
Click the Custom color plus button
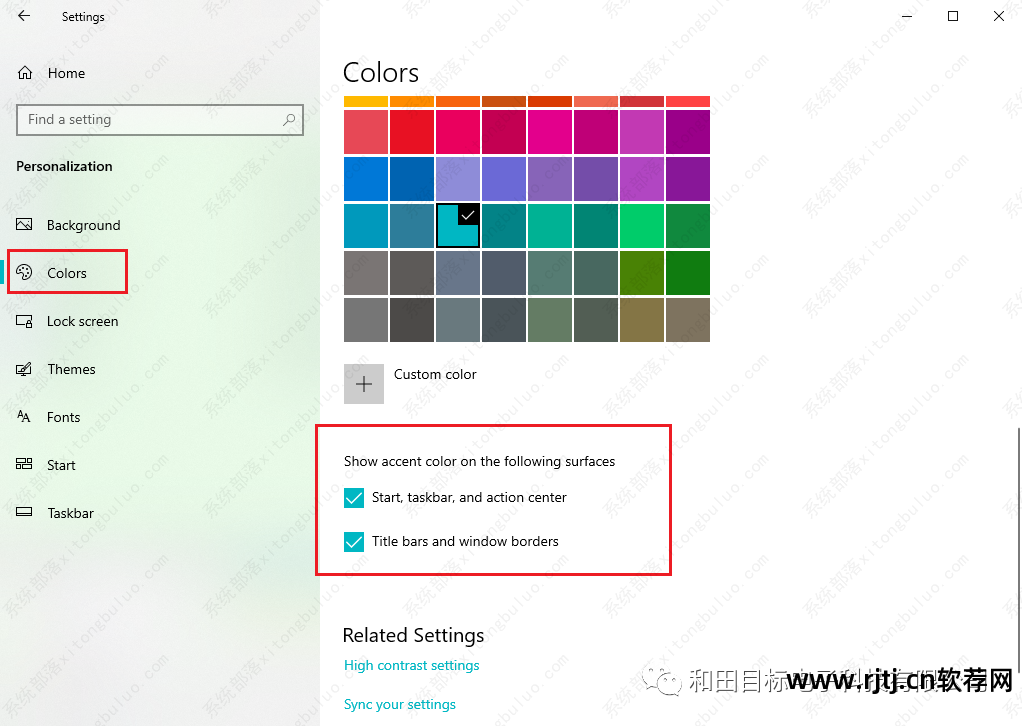click(x=363, y=383)
